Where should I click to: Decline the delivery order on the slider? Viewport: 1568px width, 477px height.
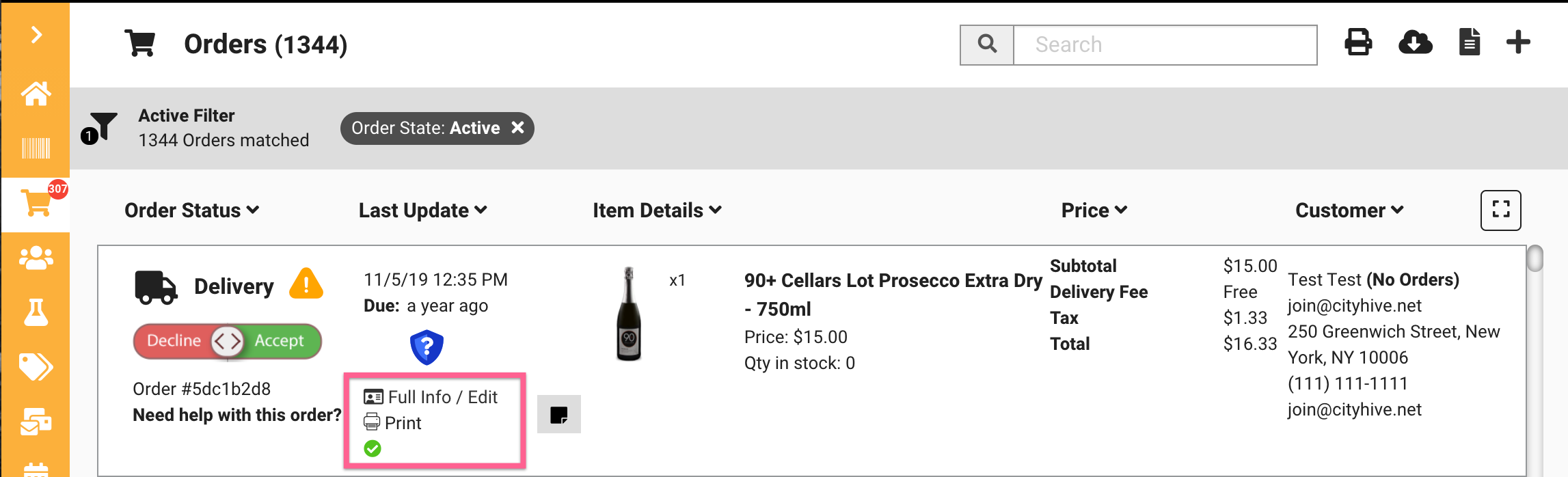(174, 340)
